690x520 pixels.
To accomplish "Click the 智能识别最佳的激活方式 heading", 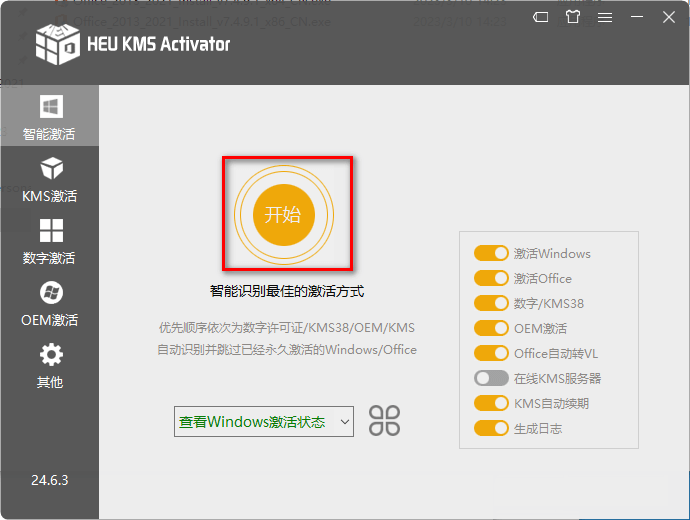I will pyautogui.click(x=287, y=291).
